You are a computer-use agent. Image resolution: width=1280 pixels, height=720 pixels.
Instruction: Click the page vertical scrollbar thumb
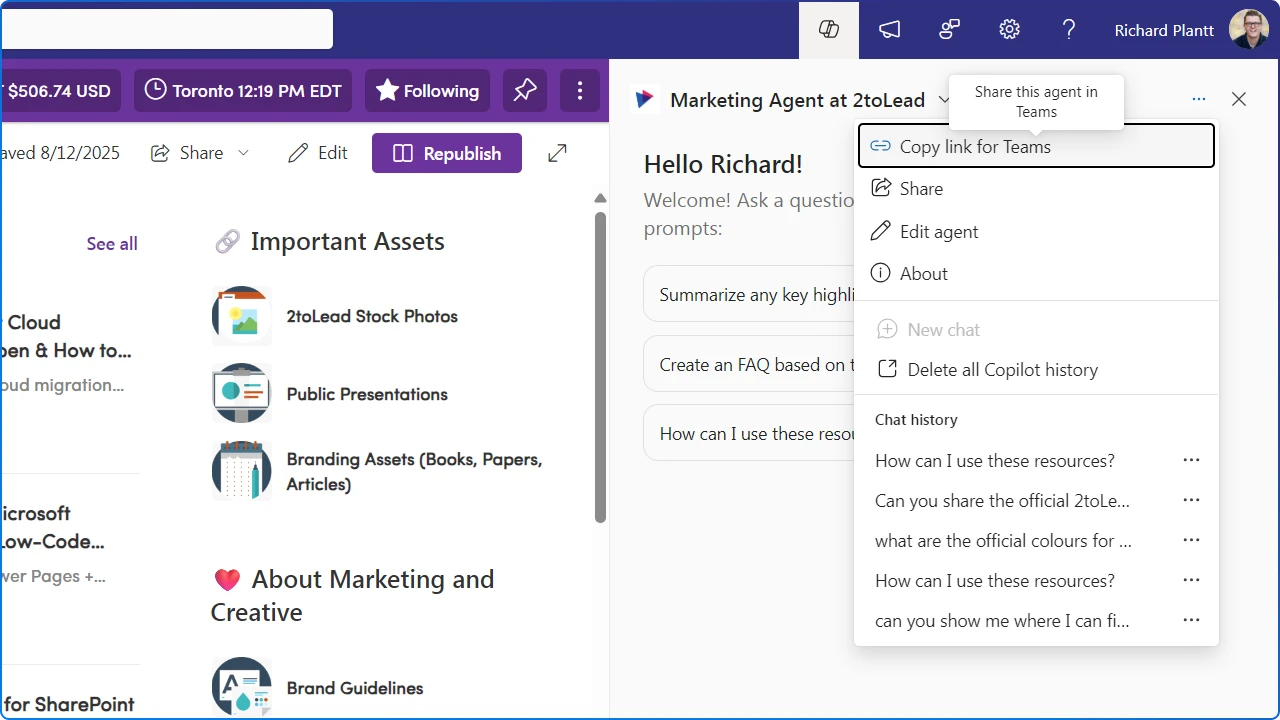(x=600, y=367)
